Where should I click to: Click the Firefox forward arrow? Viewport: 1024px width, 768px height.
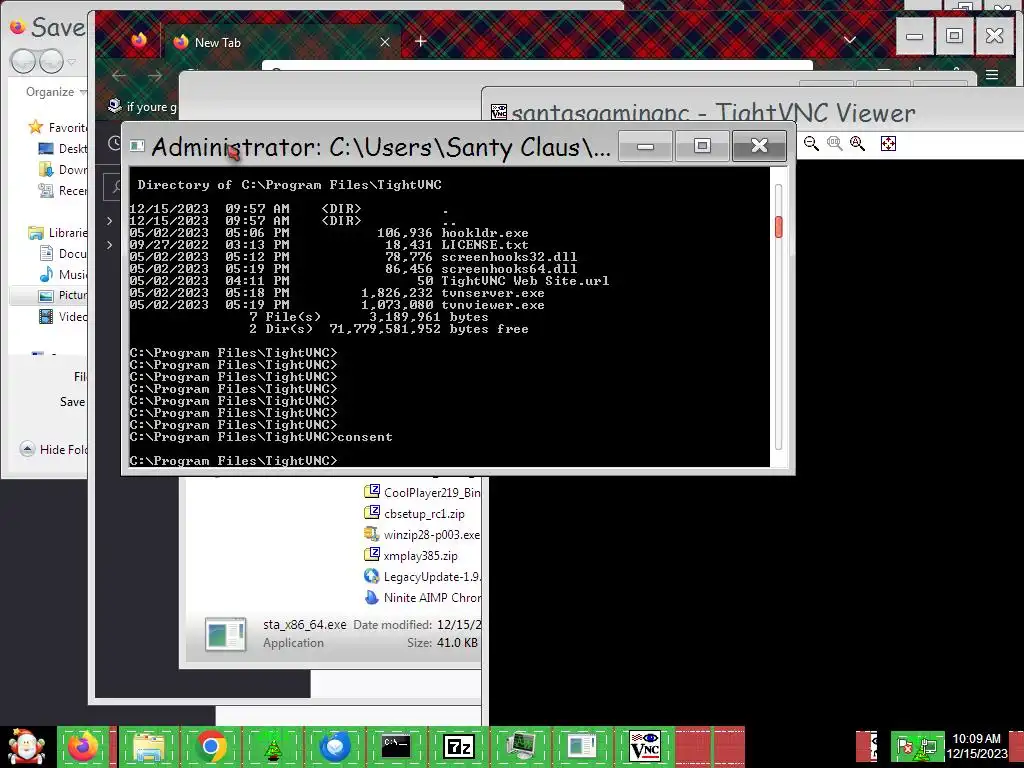(x=155, y=76)
